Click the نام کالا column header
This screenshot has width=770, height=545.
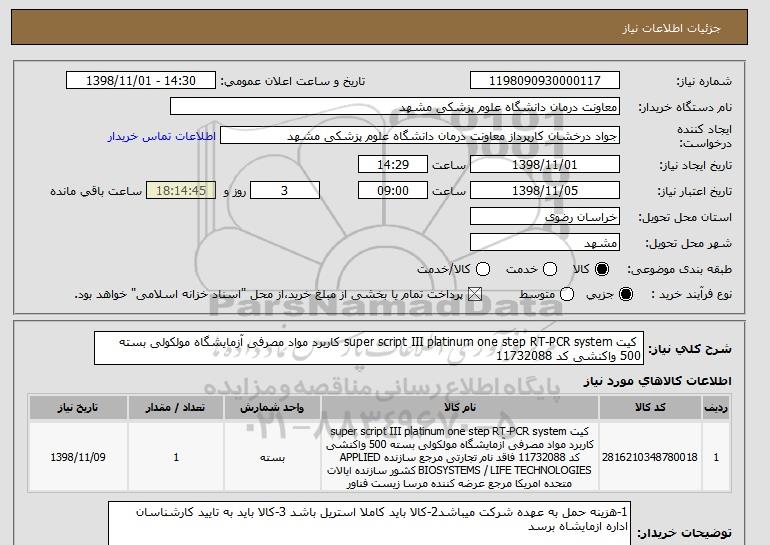[460, 408]
